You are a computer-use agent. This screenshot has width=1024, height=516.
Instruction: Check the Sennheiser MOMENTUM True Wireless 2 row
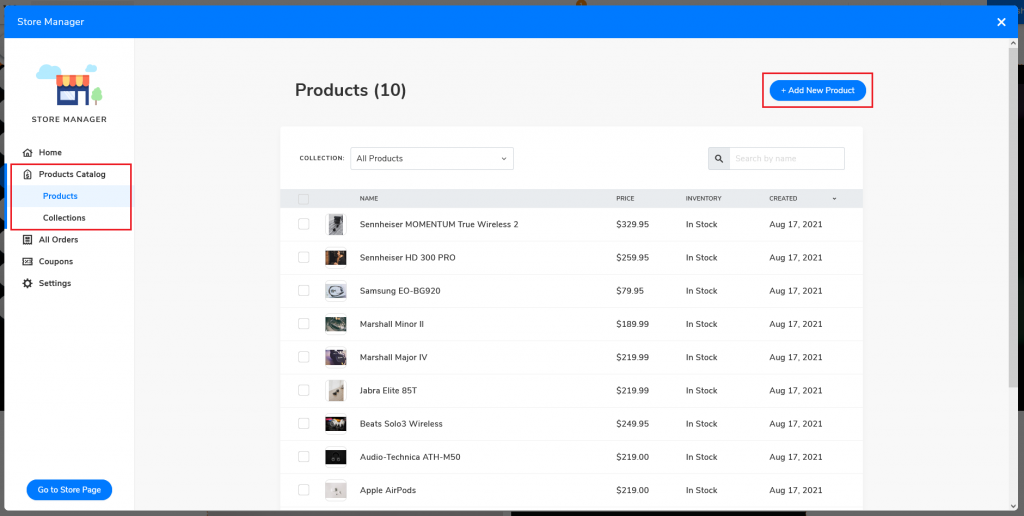click(304, 224)
